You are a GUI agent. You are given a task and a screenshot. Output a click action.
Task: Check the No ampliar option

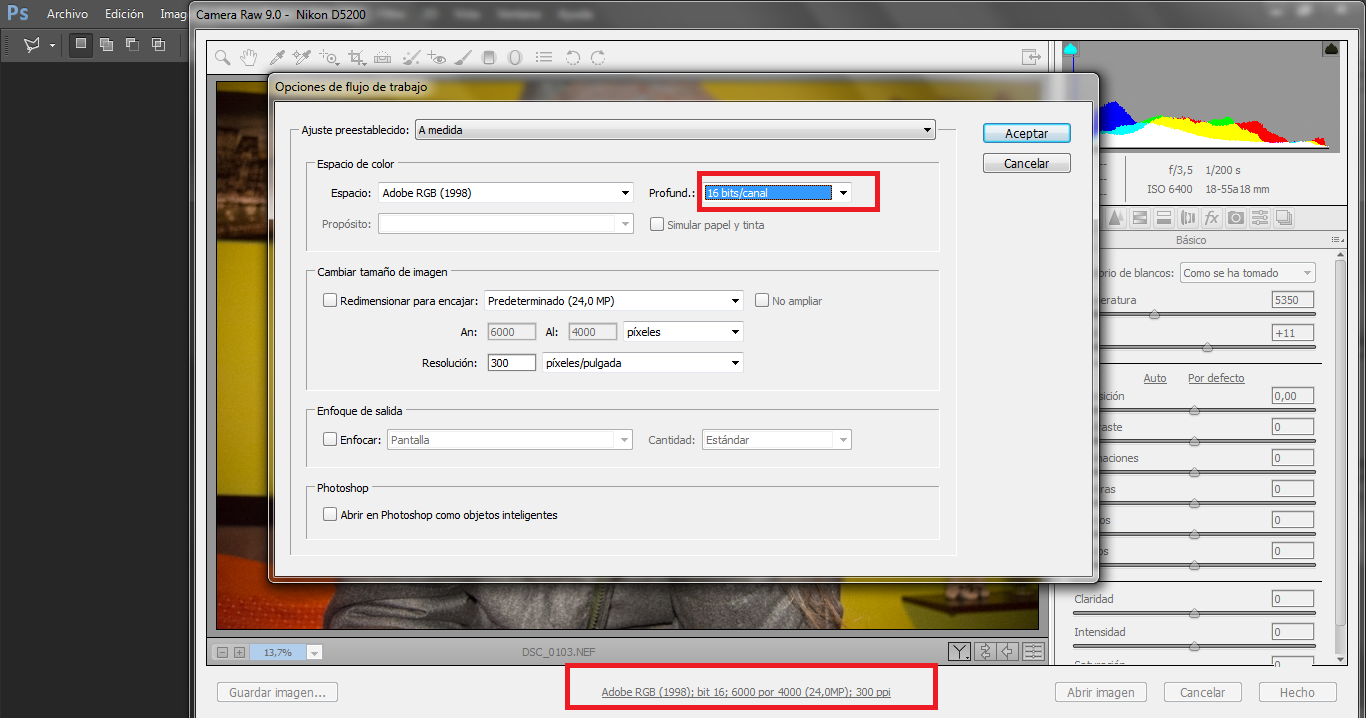click(762, 300)
